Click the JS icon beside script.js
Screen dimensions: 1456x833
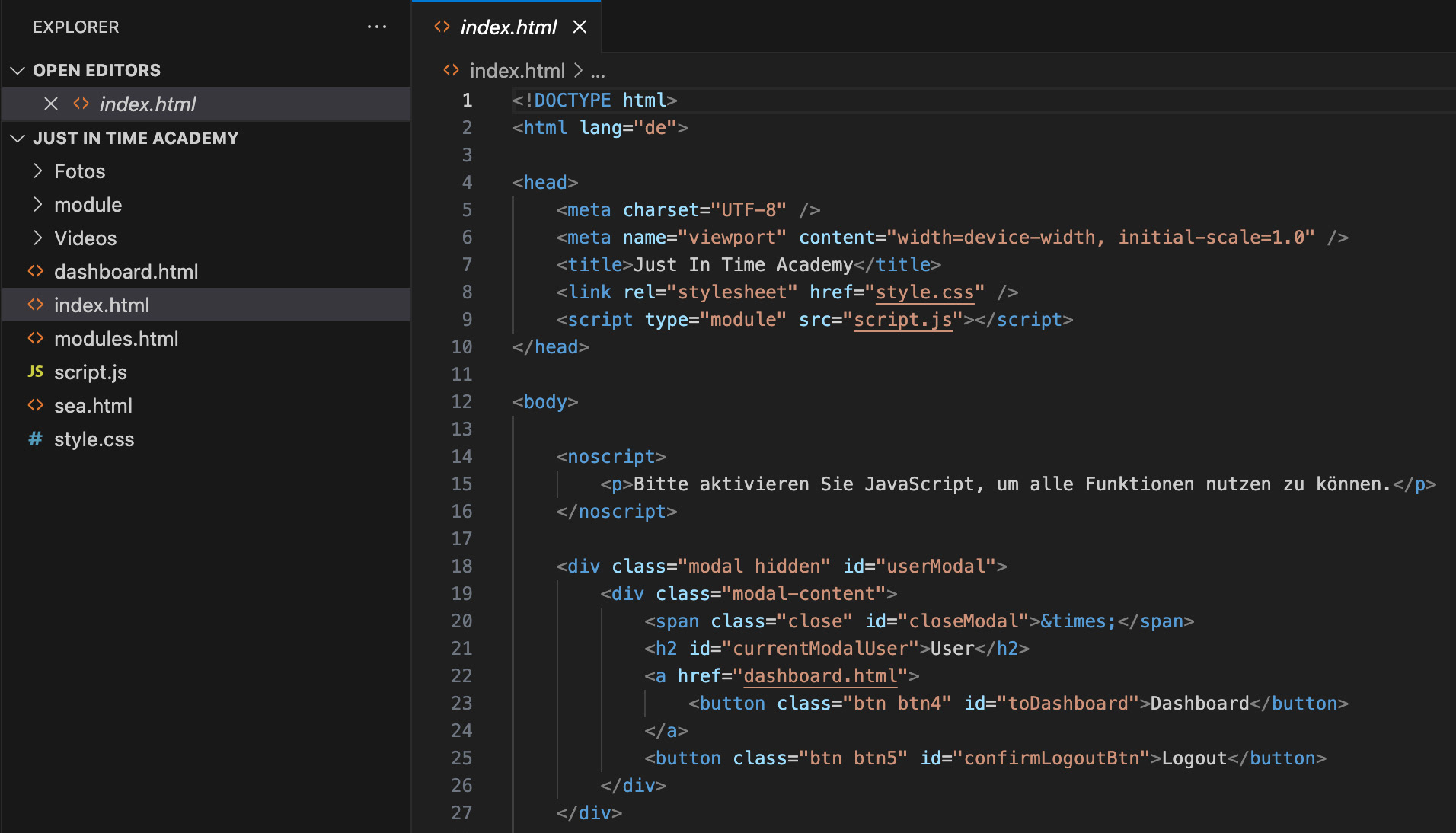click(35, 372)
